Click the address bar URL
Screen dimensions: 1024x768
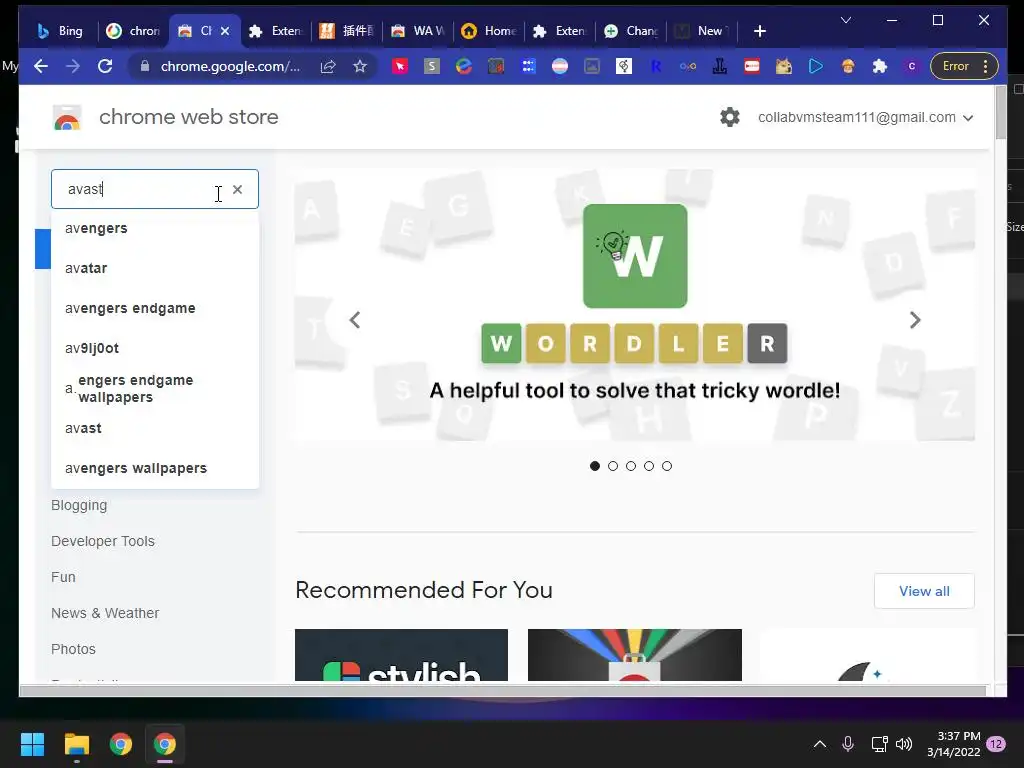click(230, 66)
